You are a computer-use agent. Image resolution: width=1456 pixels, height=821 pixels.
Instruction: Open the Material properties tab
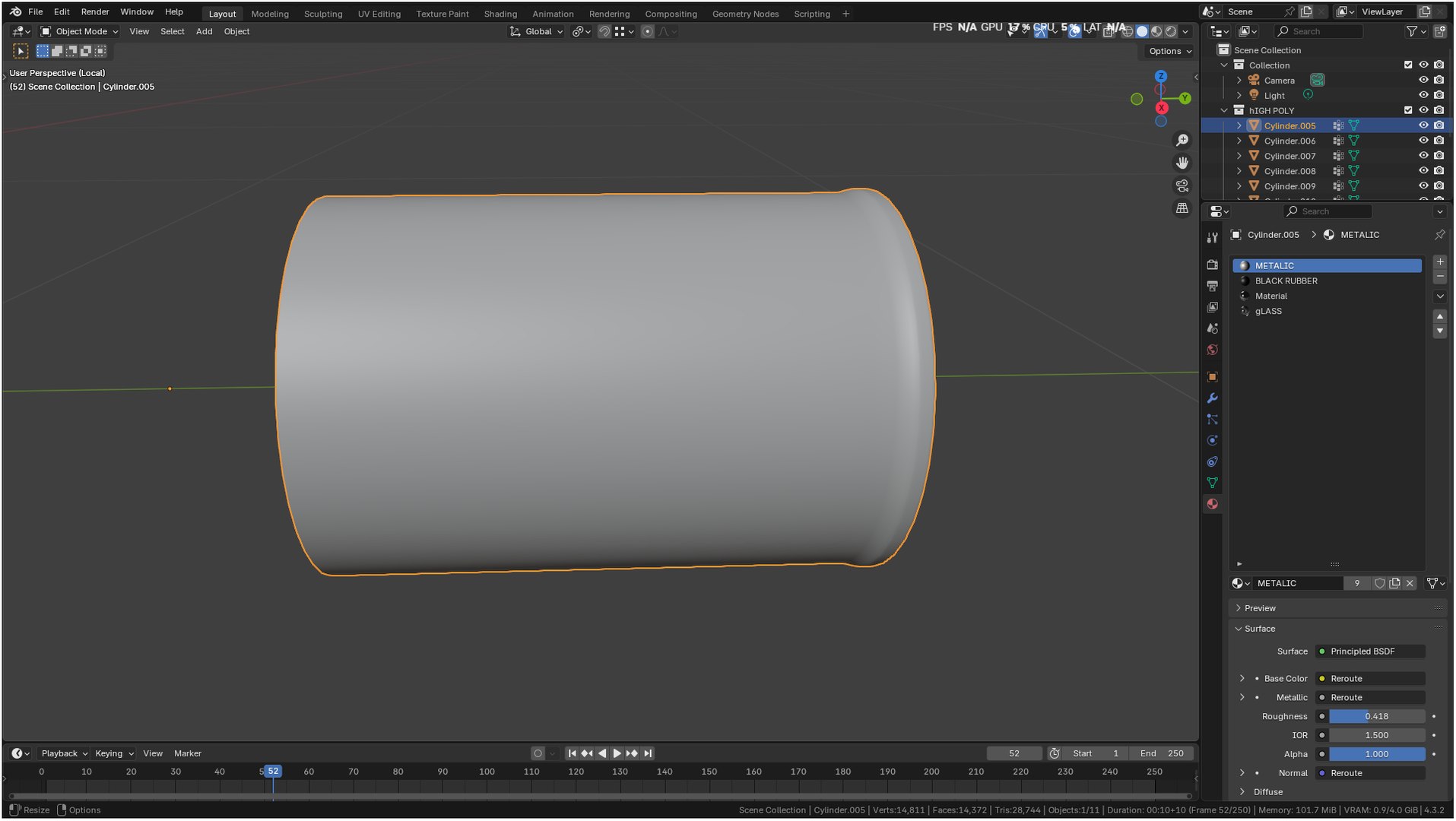(x=1212, y=504)
